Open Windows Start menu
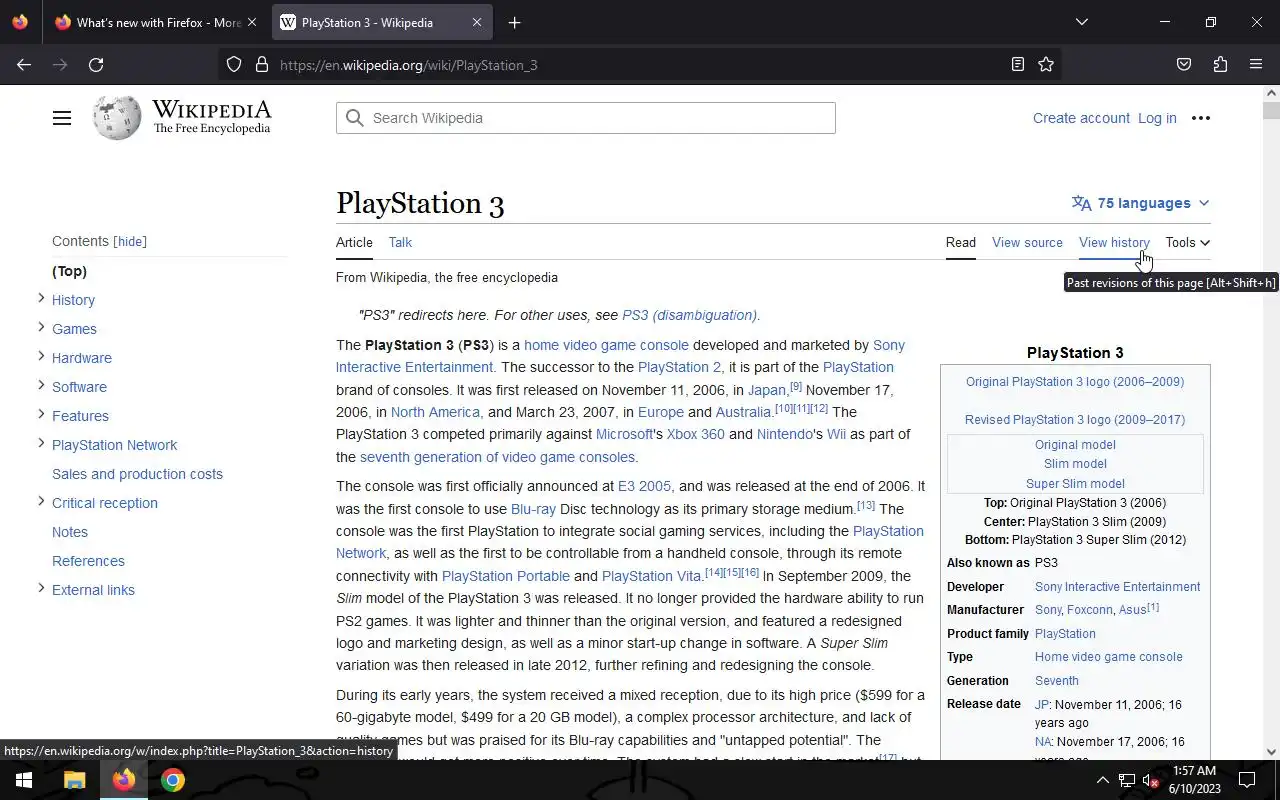Viewport: 1280px width, 800px height. tap(24, 780)
